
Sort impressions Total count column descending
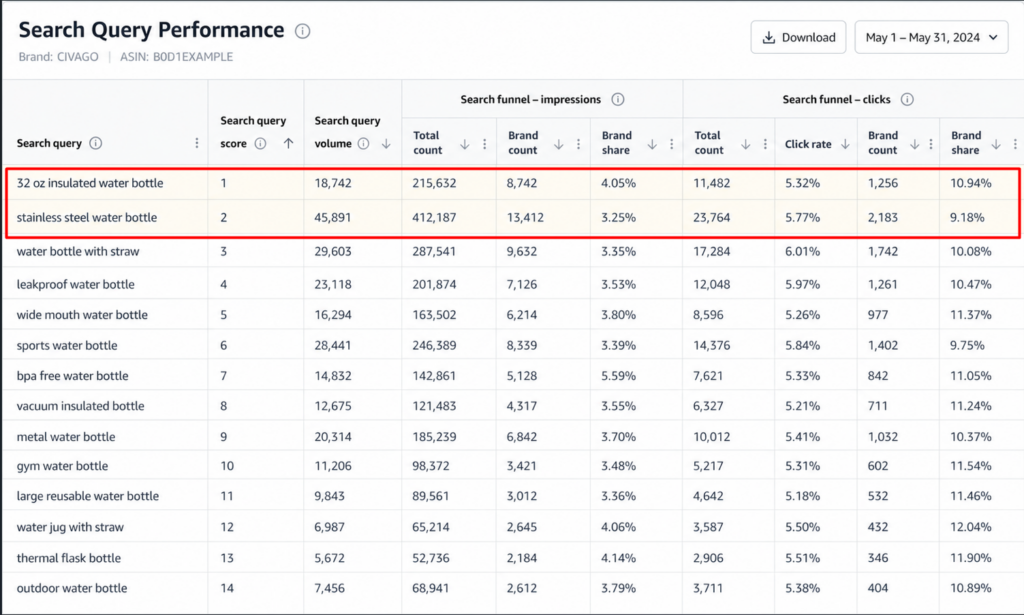point(464,144)
